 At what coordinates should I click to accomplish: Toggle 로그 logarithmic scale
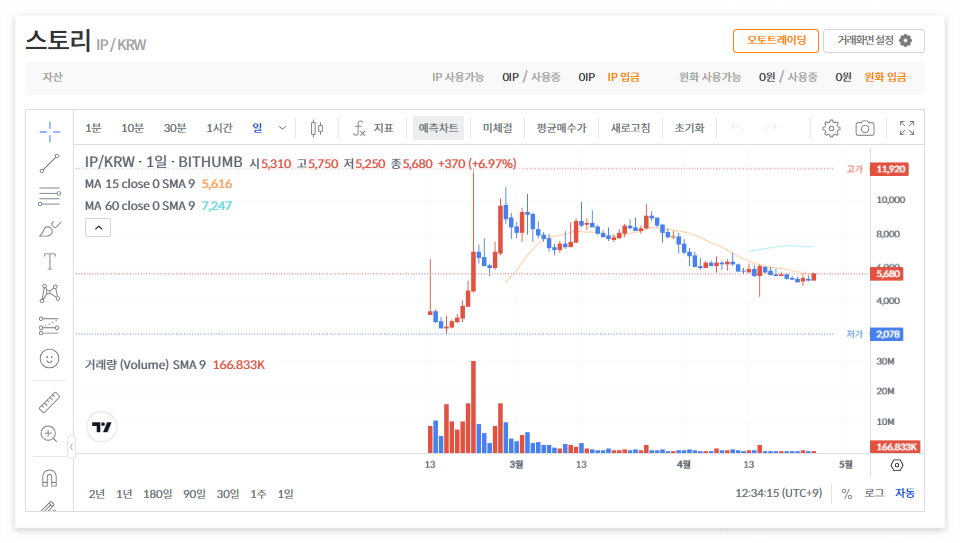pos(874,493)
